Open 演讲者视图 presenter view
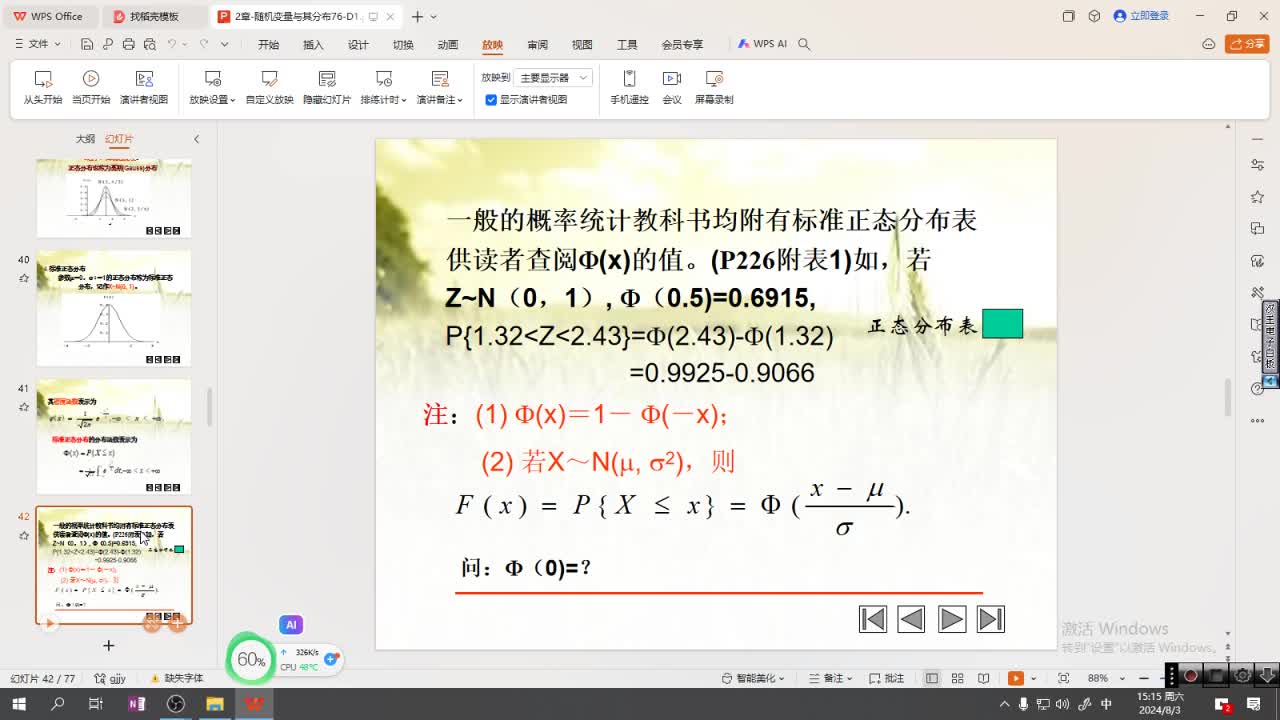Viewport: 1280px width, 720px height. click(x=144, y=87)
